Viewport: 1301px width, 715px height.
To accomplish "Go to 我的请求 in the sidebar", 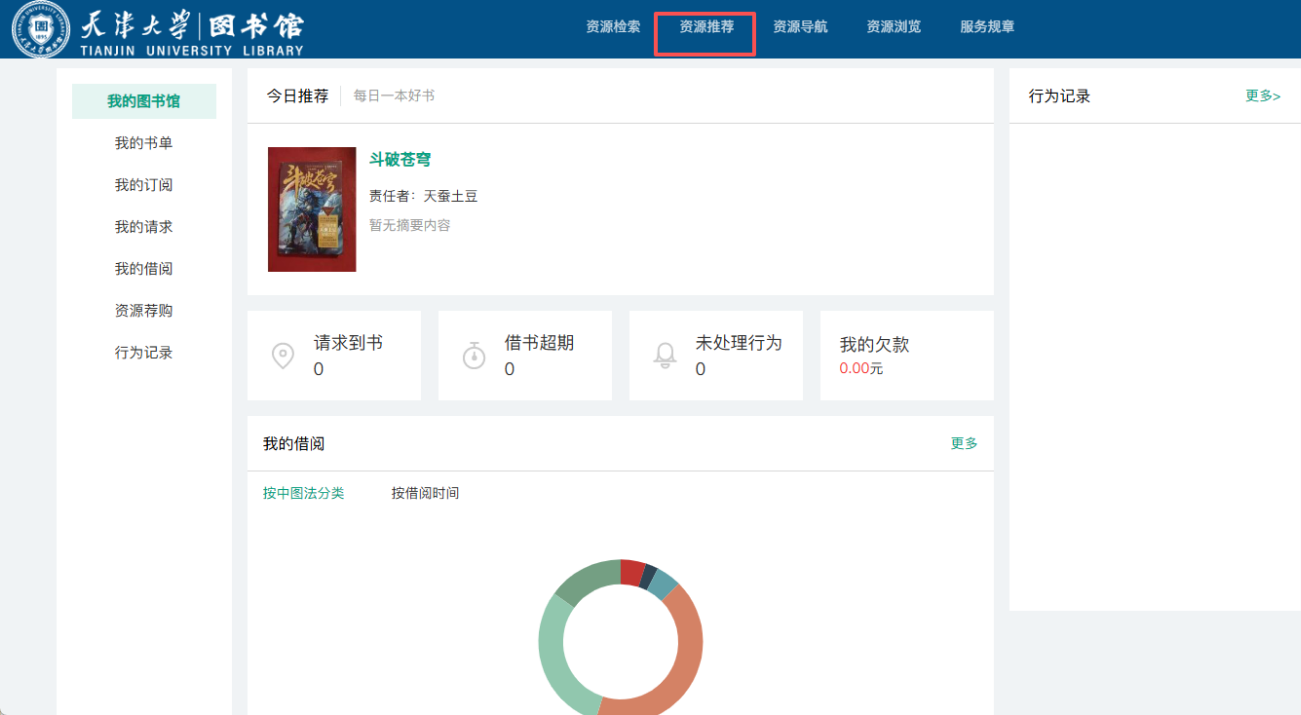I will pos(144,227).
